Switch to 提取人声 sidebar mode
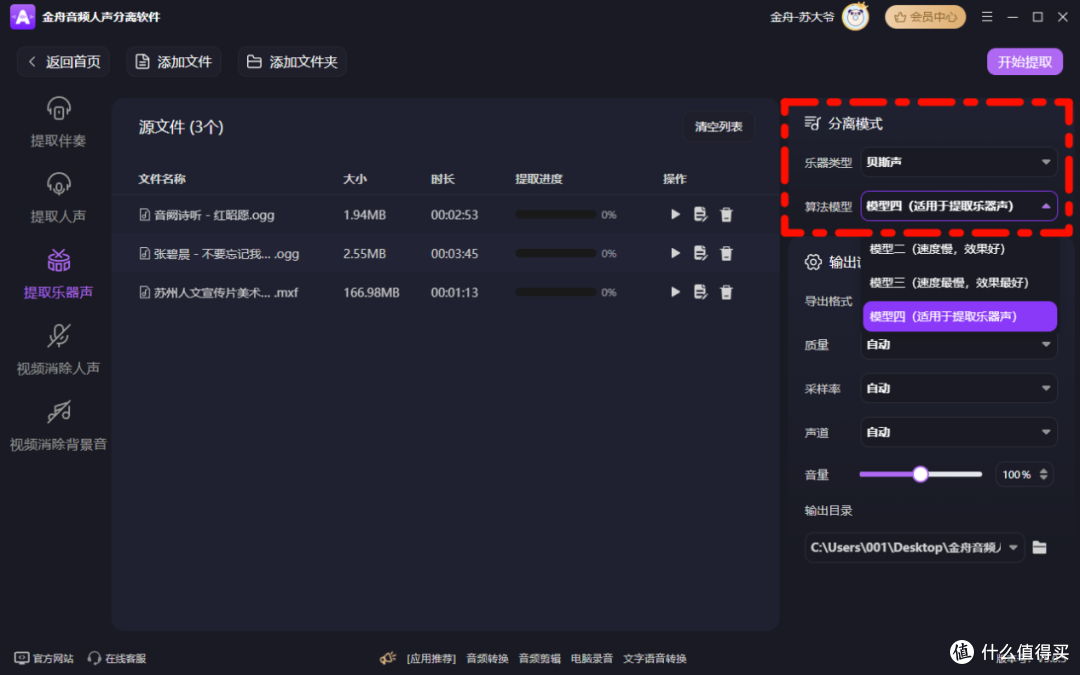This screenshot has height=675, width=1080. (x=59, y=198)
